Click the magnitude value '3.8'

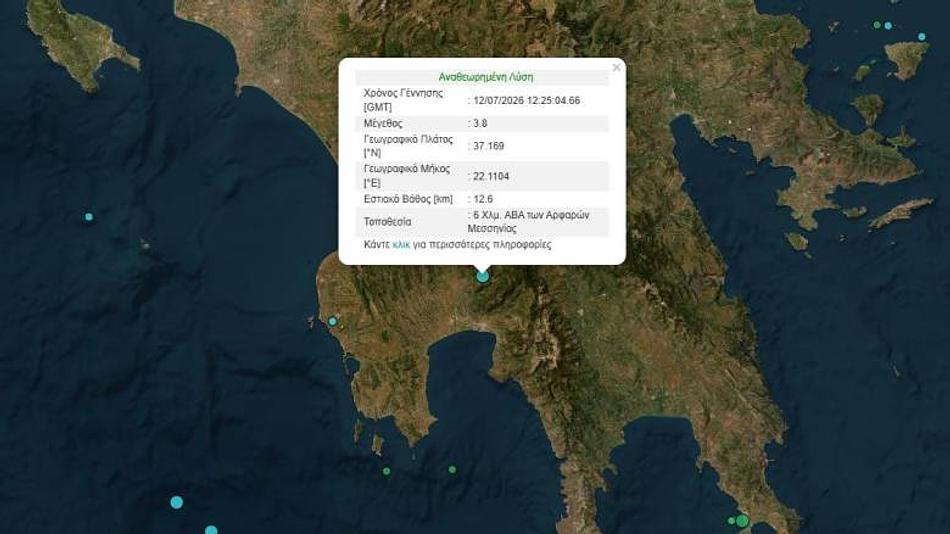480,123
